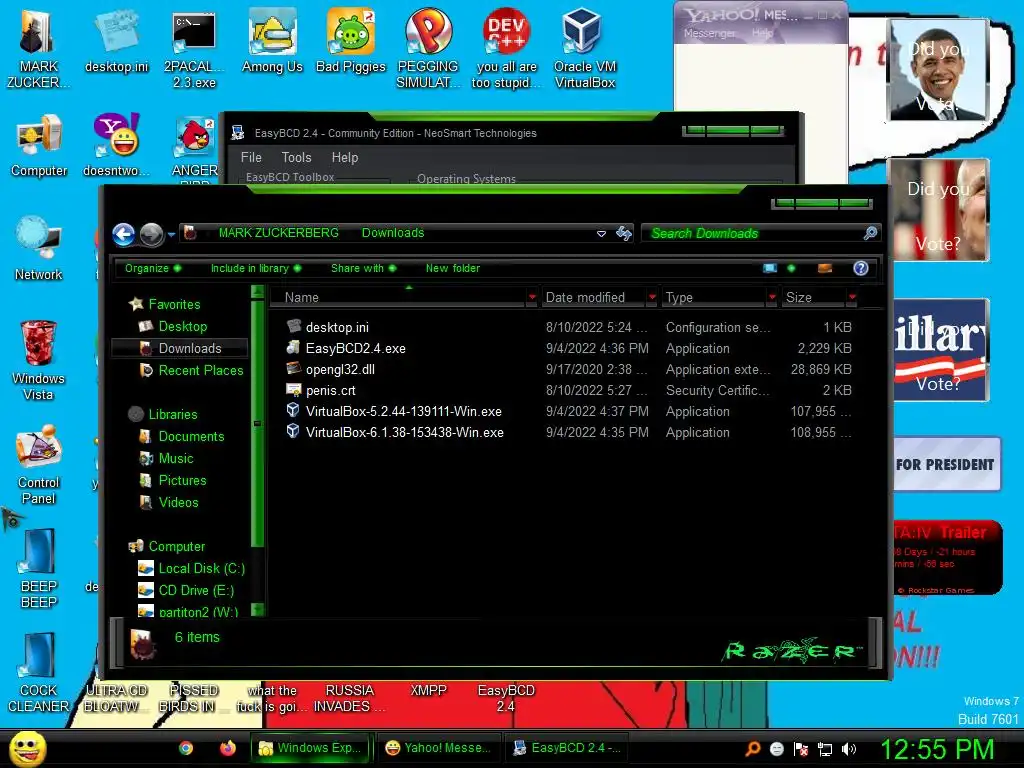1024x768 pixels.
Task: Select the COCK CLEANER desktop icon
Action: click(x=39, y=671)
